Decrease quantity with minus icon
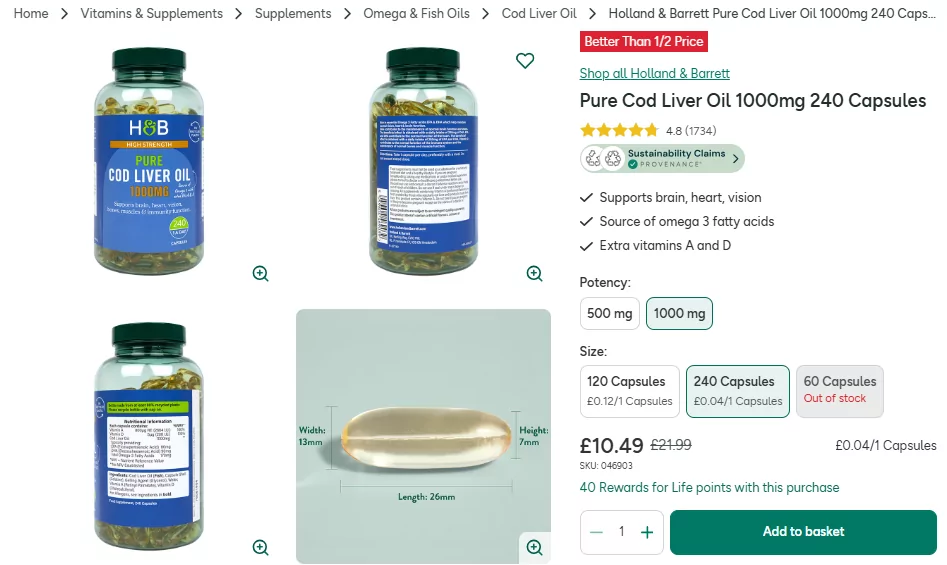Screen dimensions: 947x565 pyautogui.click(x=597, y=532)
